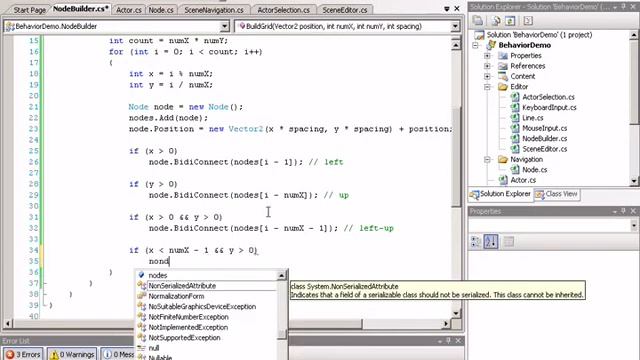Viewport: 640px width, 360px height.
Task: Toggle the 0 Messages filter
Action: [118, 354]
